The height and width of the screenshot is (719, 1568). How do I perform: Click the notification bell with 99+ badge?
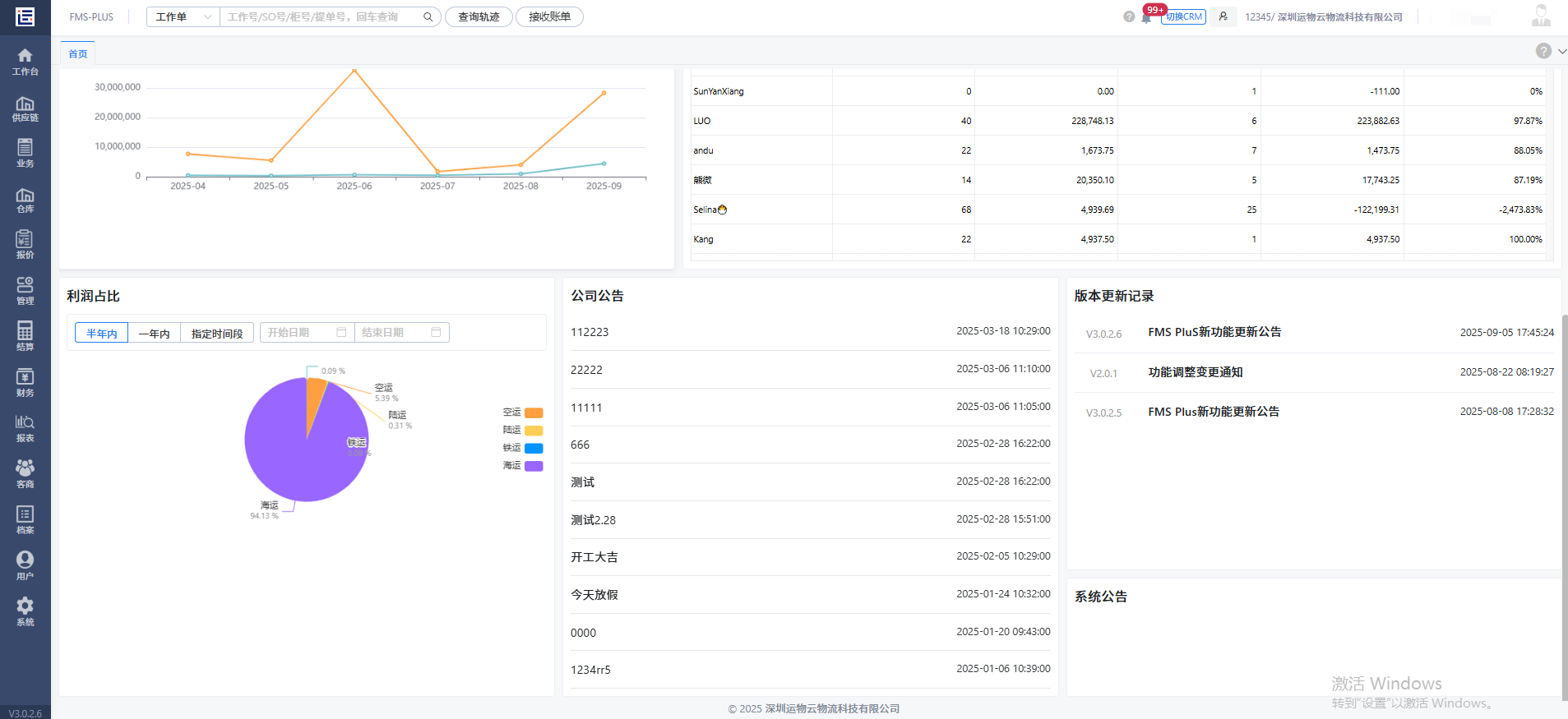coord(1146,17)
